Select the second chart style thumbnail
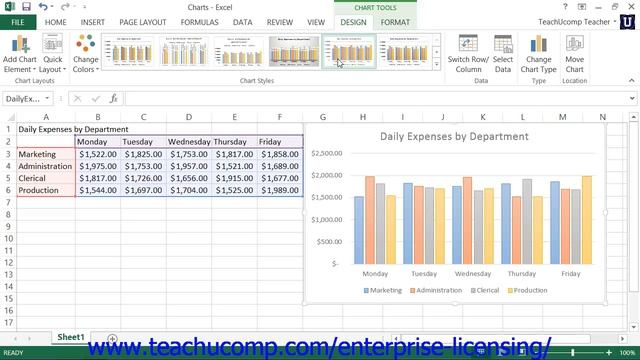Image resolution: width=640 pixels, height=360 pixels. [184, 51]
